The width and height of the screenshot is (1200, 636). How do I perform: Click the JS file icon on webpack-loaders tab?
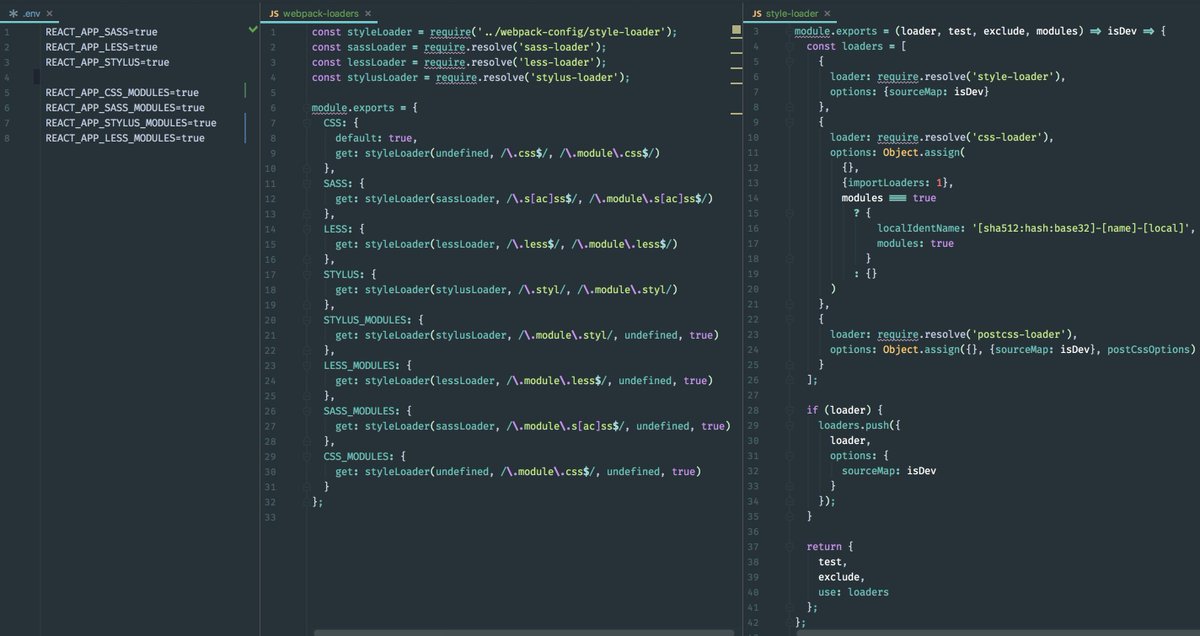[x=274, y=14]
